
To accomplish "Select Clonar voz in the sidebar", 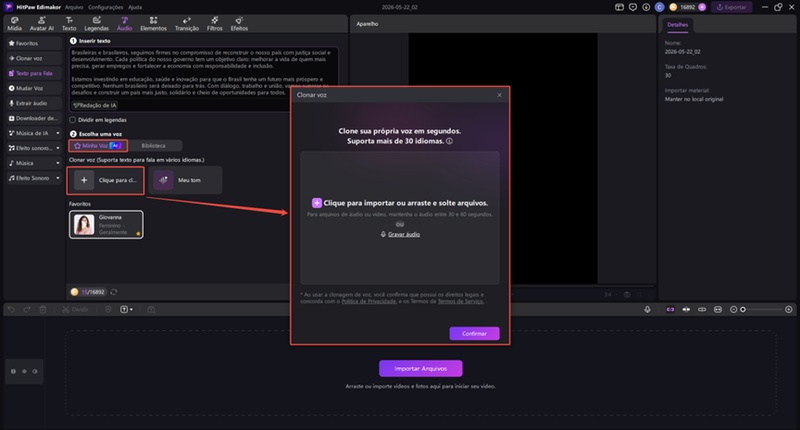I will click(x=34, y=58).
